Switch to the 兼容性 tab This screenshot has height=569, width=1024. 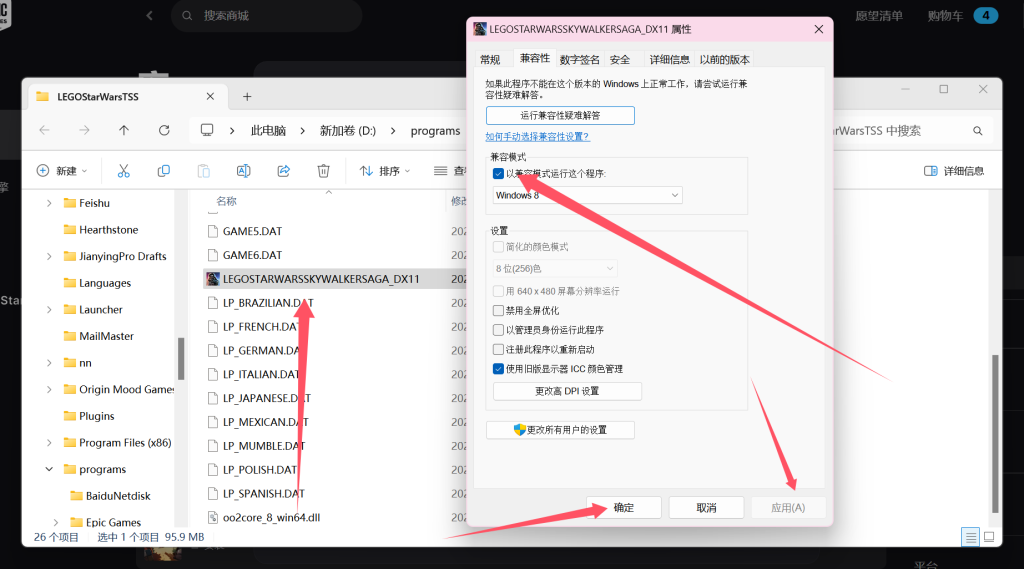pyautogui.click(x=535, y=58)
